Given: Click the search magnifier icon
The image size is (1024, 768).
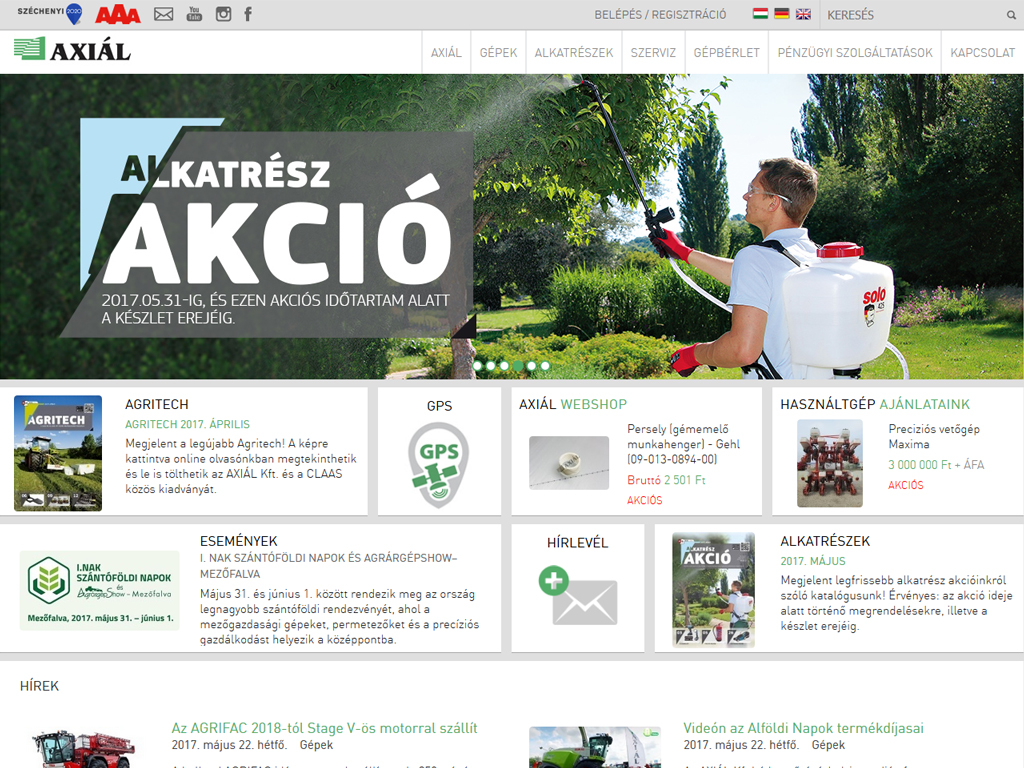Looking at the screenshot, I should coord(1011,15).
